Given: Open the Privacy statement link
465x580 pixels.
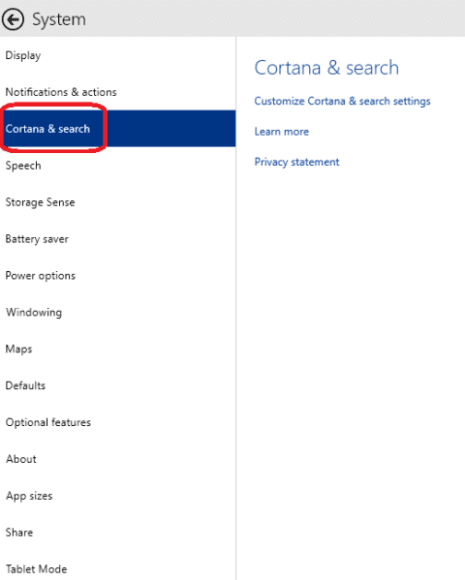Looking at the screenshot, I should pos(297,162).
